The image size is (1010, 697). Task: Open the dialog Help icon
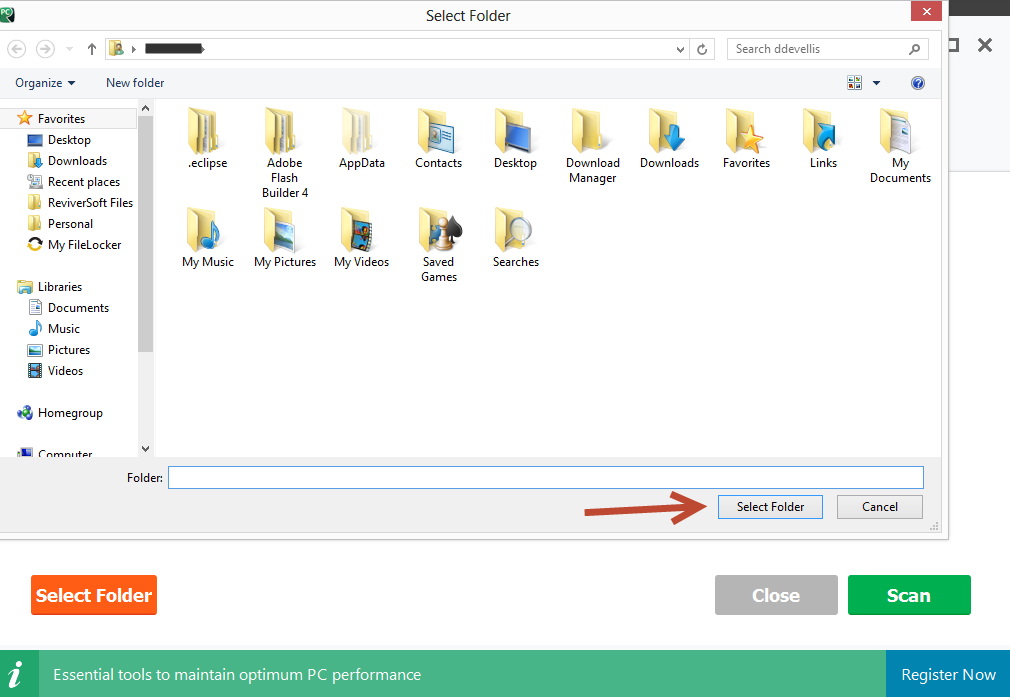[x=918, y=82]
